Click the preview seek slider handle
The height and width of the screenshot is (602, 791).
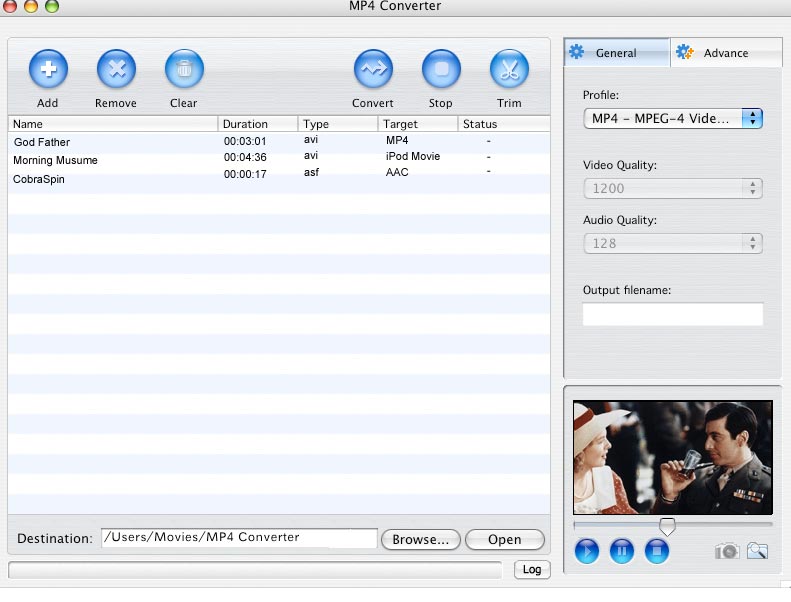tap(667, 525)
